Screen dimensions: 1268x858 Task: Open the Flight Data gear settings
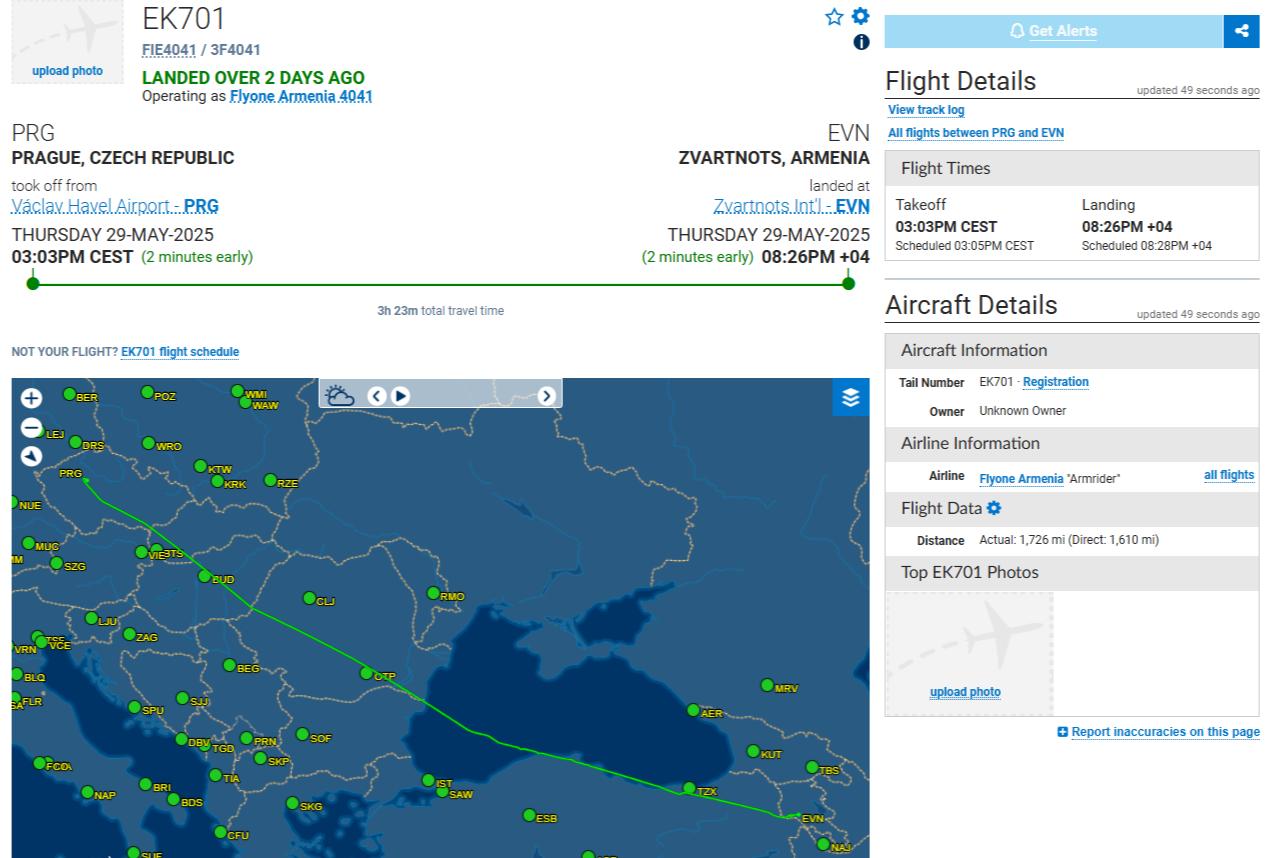click(993, 508)
